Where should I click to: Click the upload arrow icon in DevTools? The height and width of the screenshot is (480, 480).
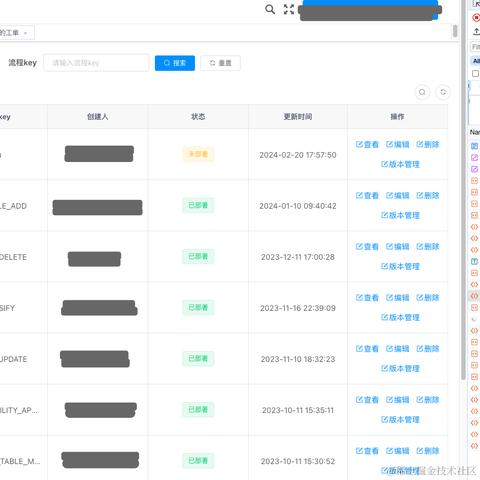click(x=476, y=32)
